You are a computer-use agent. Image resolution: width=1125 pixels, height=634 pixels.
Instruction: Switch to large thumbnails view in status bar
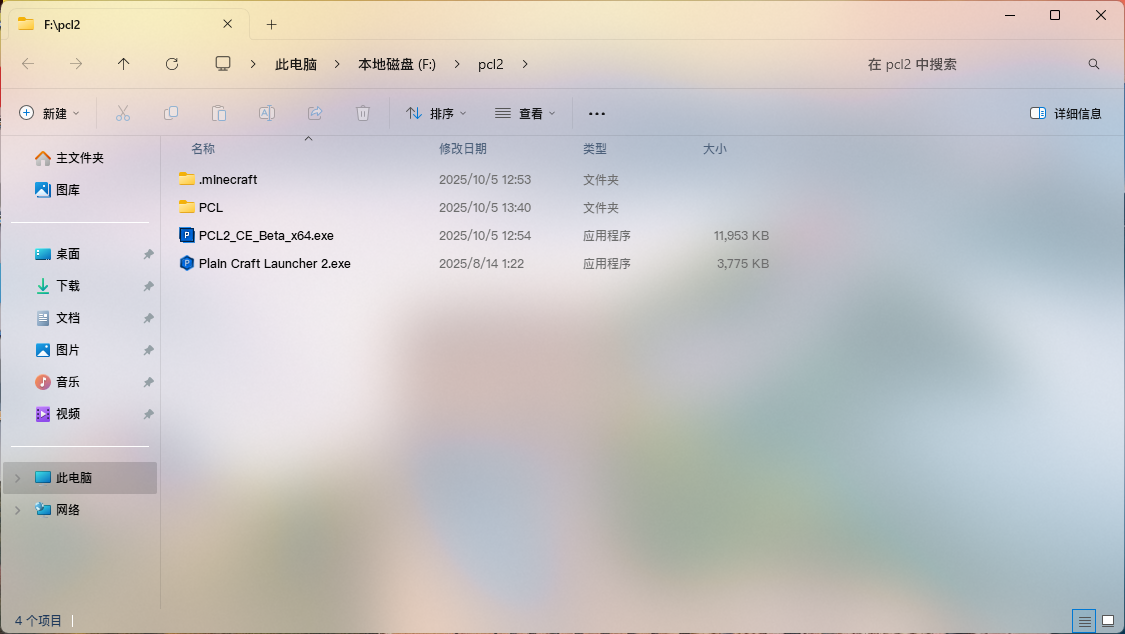(x=1107, y=621)
